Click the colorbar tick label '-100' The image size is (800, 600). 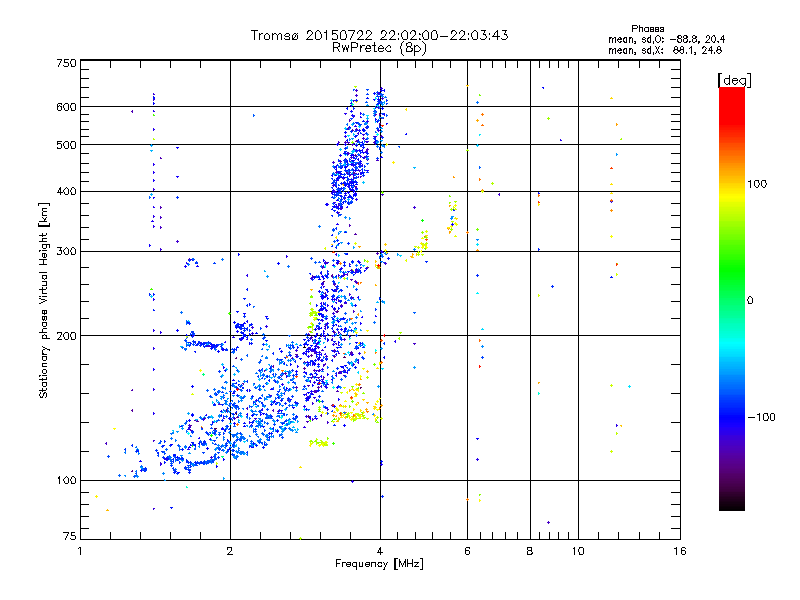761,417
